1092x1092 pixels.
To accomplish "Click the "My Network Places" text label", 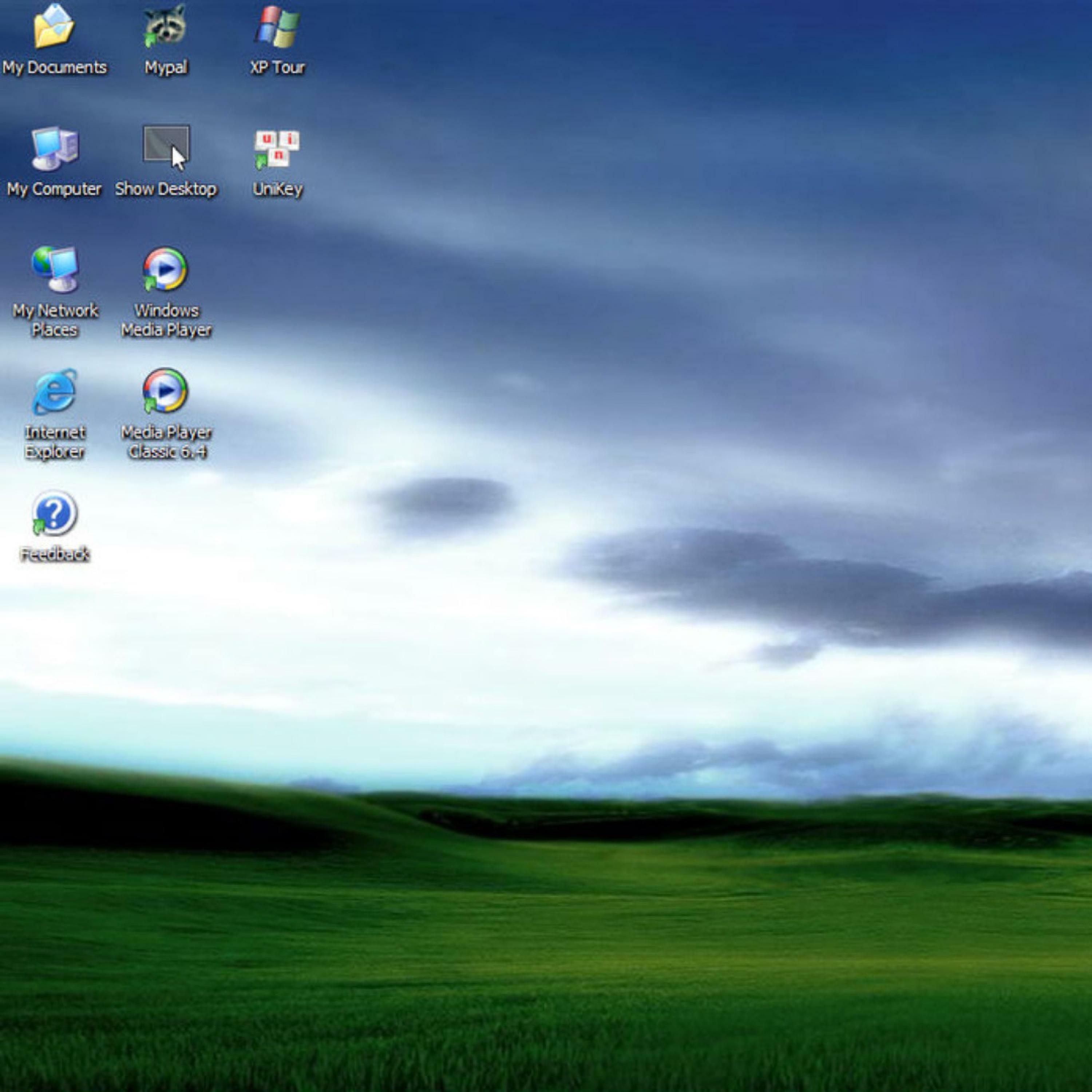I will pos(55,320).
